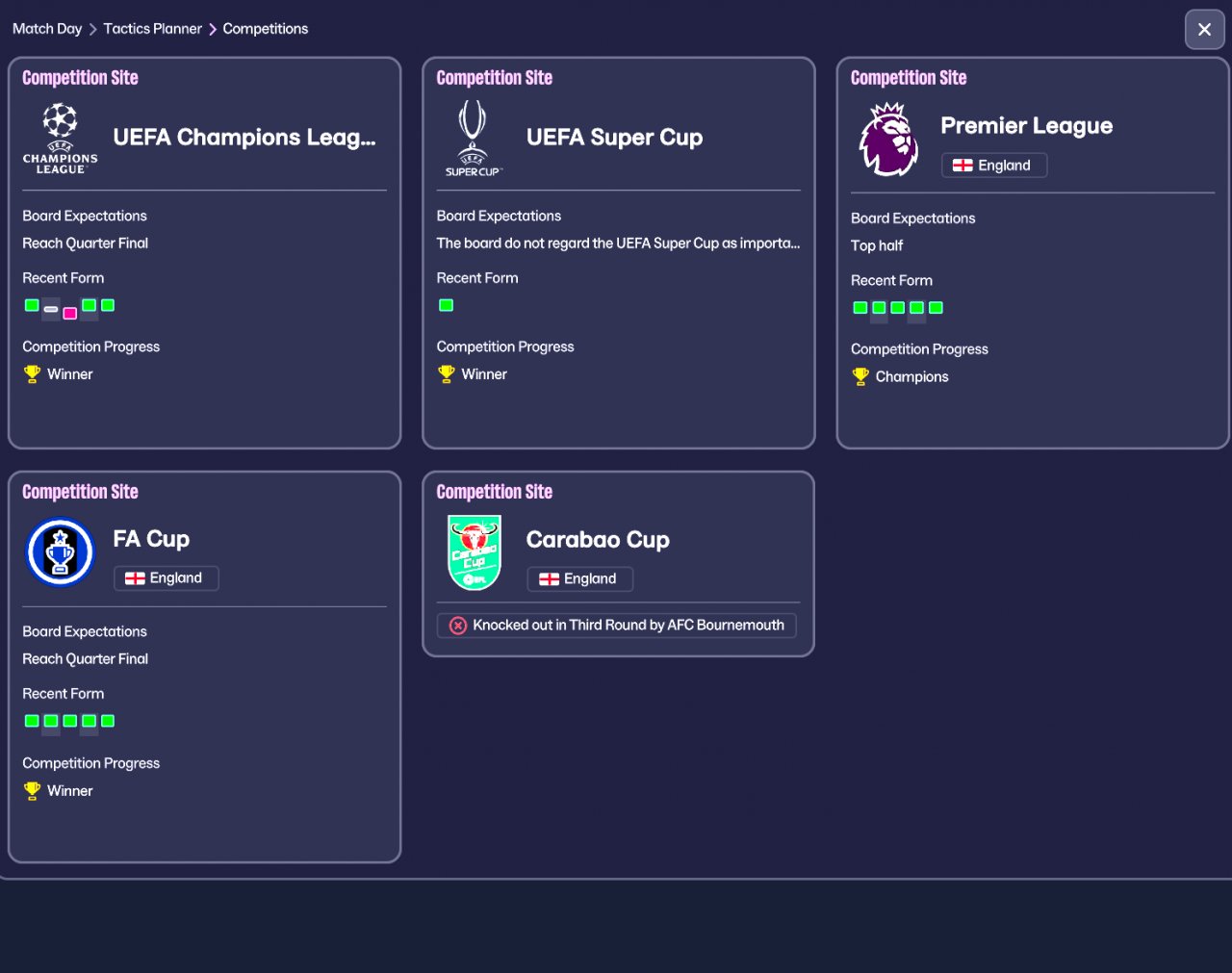Go to Match Day in the breadcrumb
Image resolution: width=1232 pixels, height=973 pixels.
(47, 29)
